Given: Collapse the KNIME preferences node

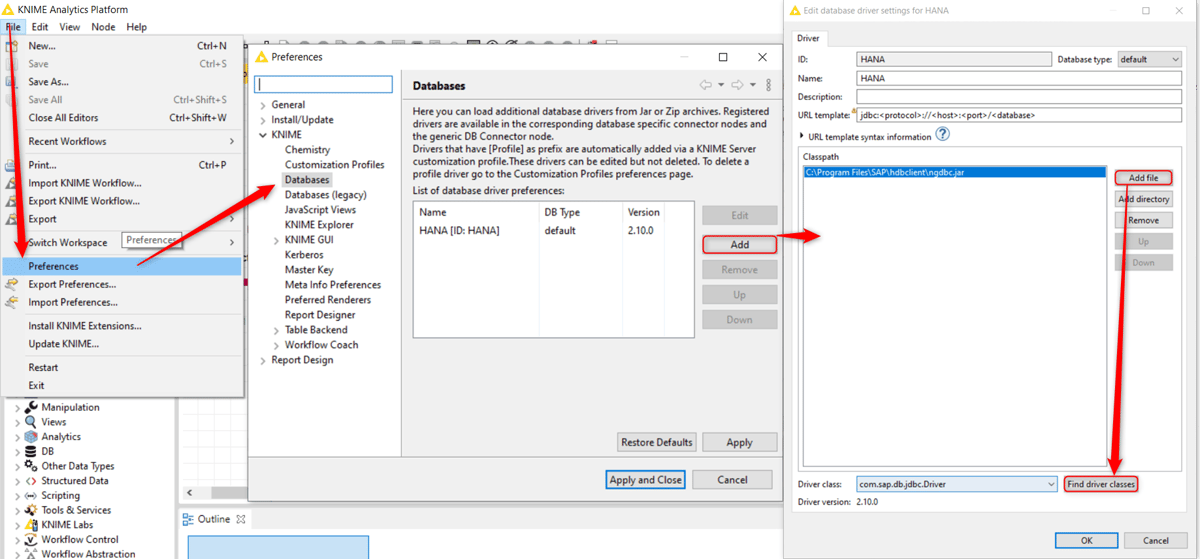Looking at the screenshot, I should click(263, 135).
